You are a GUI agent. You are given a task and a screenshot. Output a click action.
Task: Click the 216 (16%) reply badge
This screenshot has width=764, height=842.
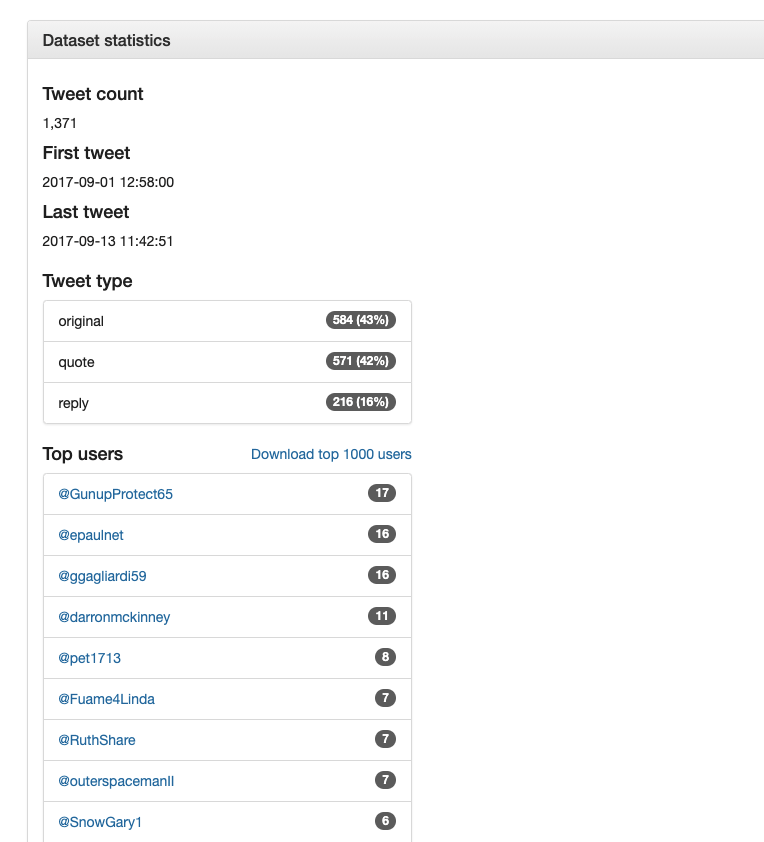pyautogui.click(x=361, y=402)
